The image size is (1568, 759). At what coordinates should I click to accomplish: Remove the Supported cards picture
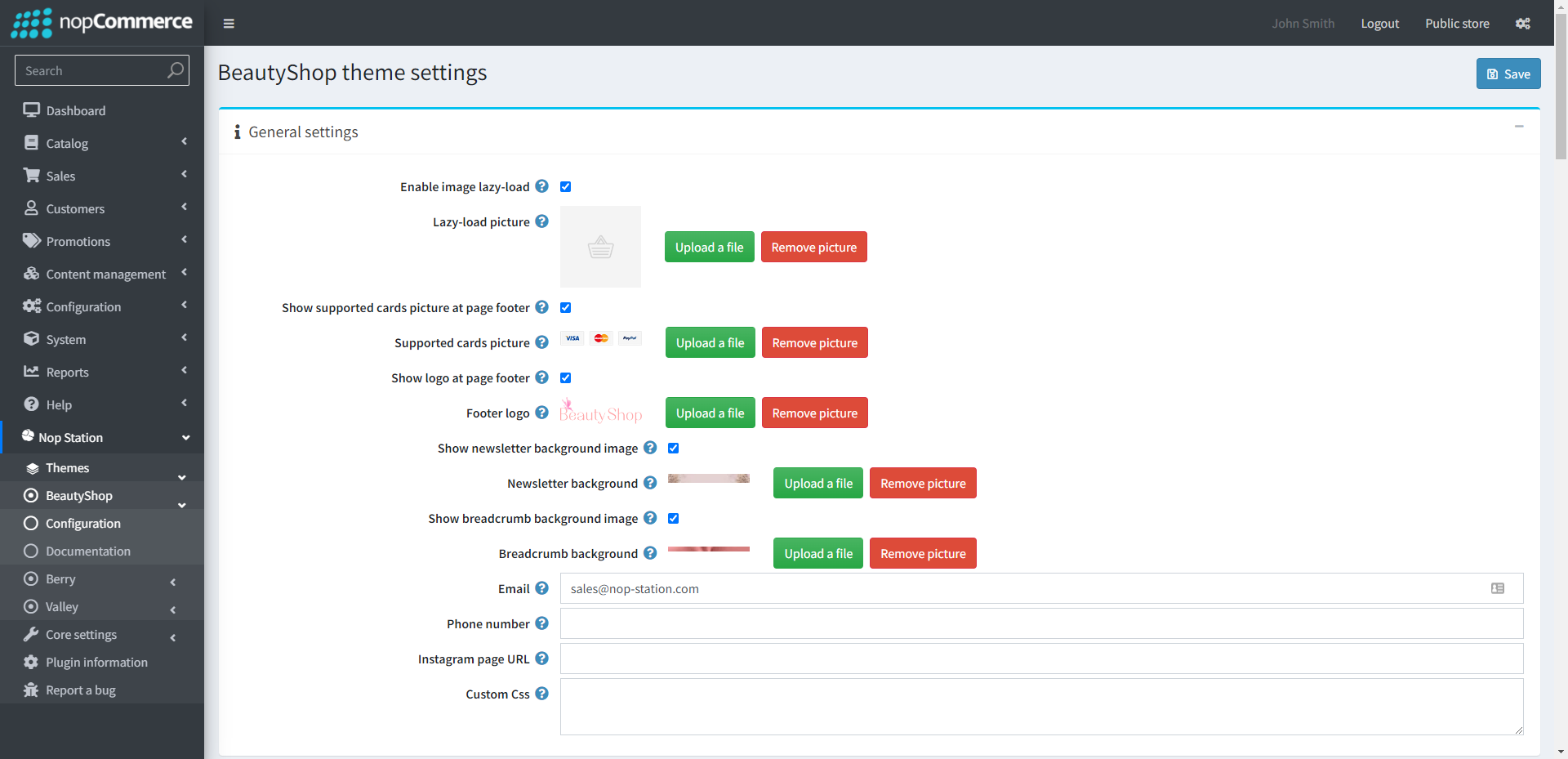click(815, 342)
